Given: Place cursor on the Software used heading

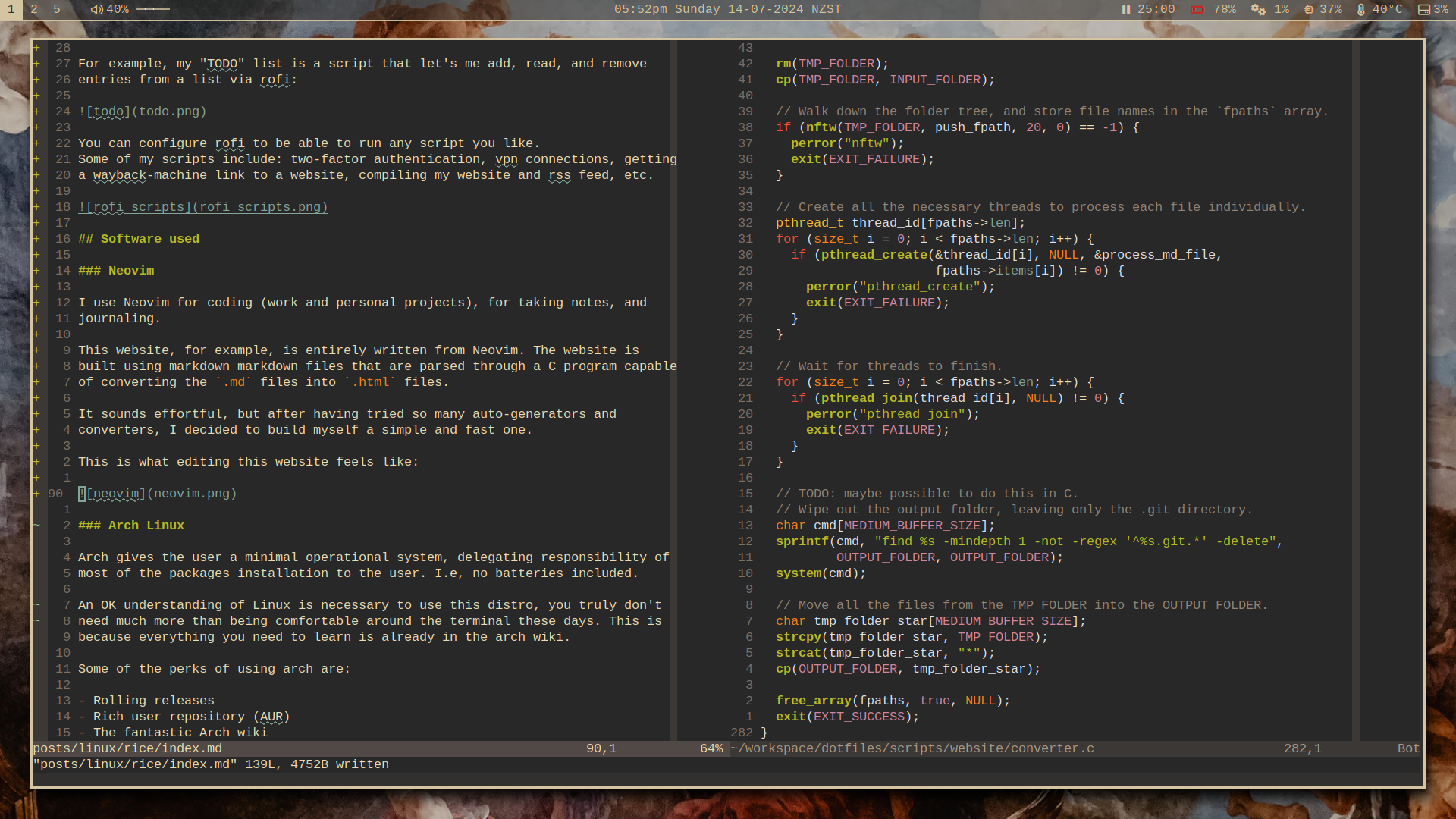Looking at the screenshot, I should tap(139, 238).
